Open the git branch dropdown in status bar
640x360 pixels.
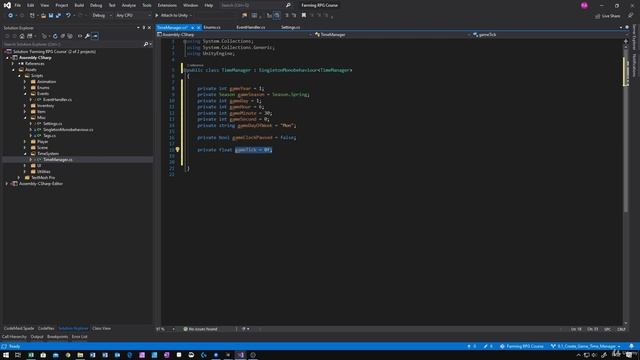[x=586, y=346]
